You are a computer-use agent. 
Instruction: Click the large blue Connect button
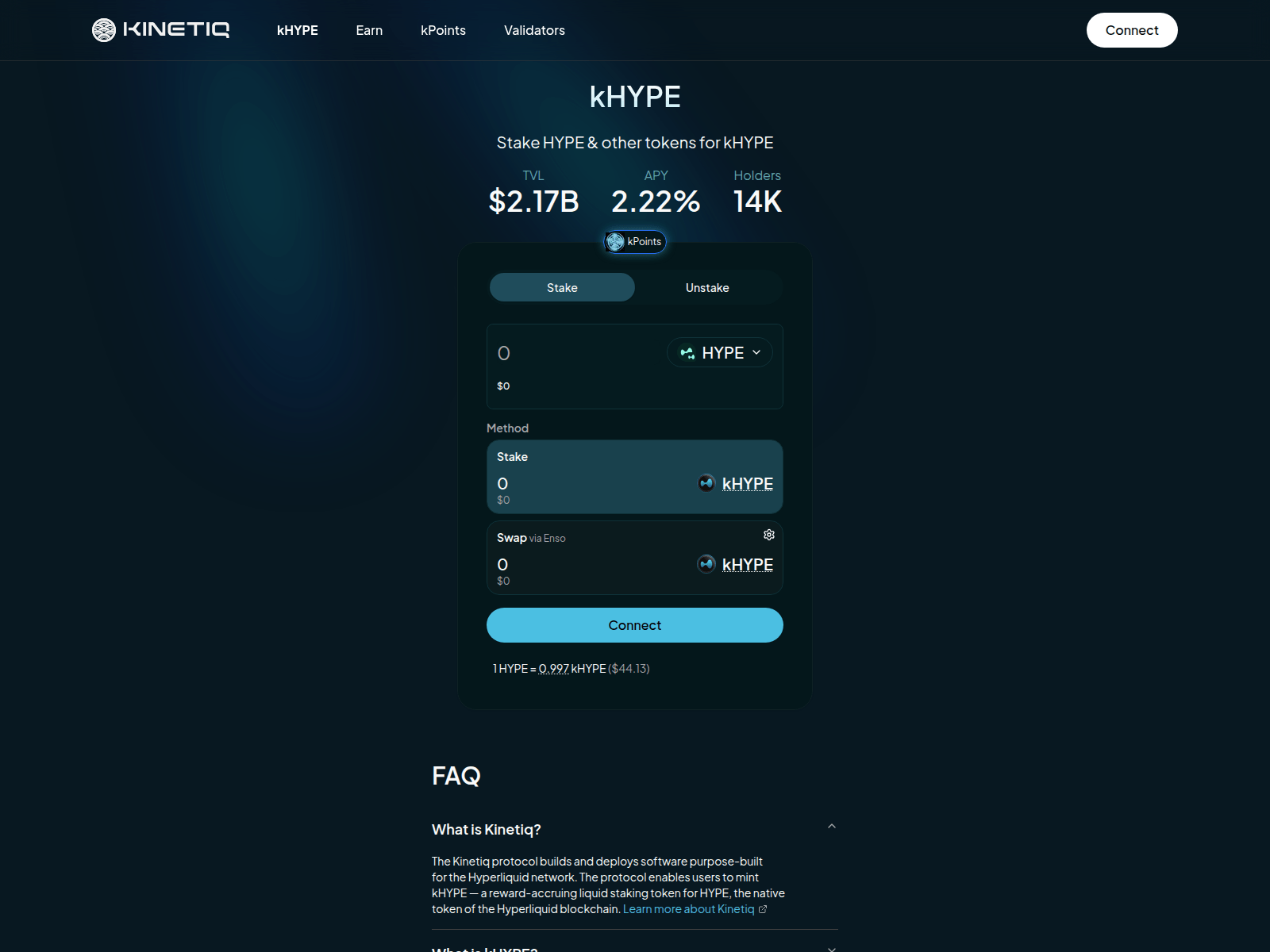[635, 625]
